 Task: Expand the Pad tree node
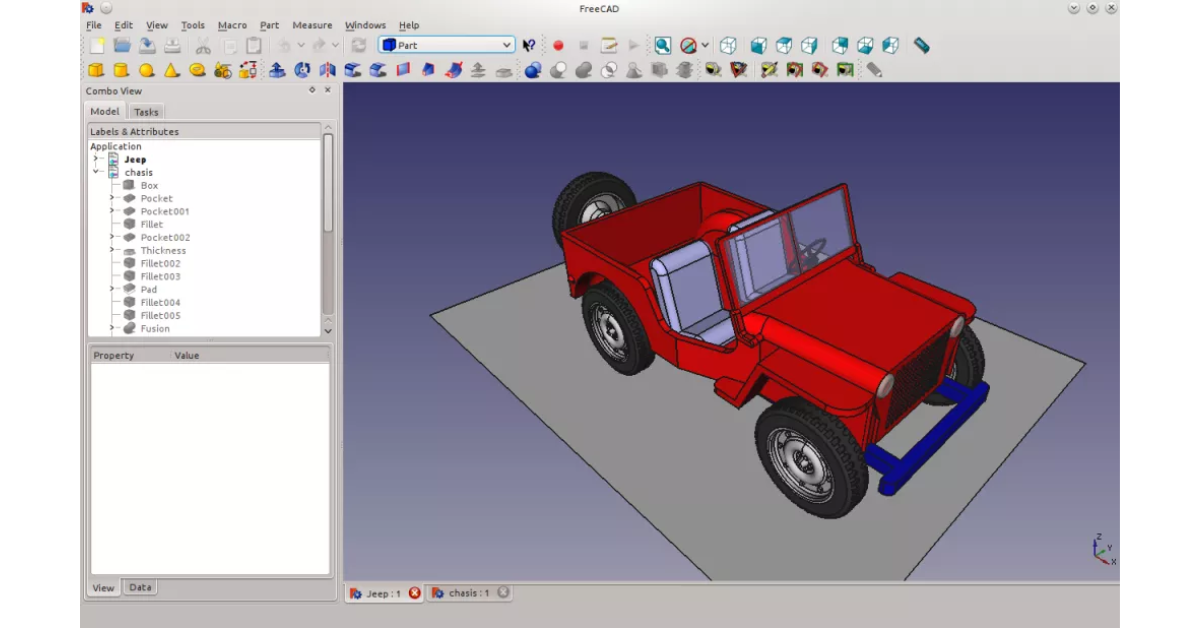(x=113, y=289)
